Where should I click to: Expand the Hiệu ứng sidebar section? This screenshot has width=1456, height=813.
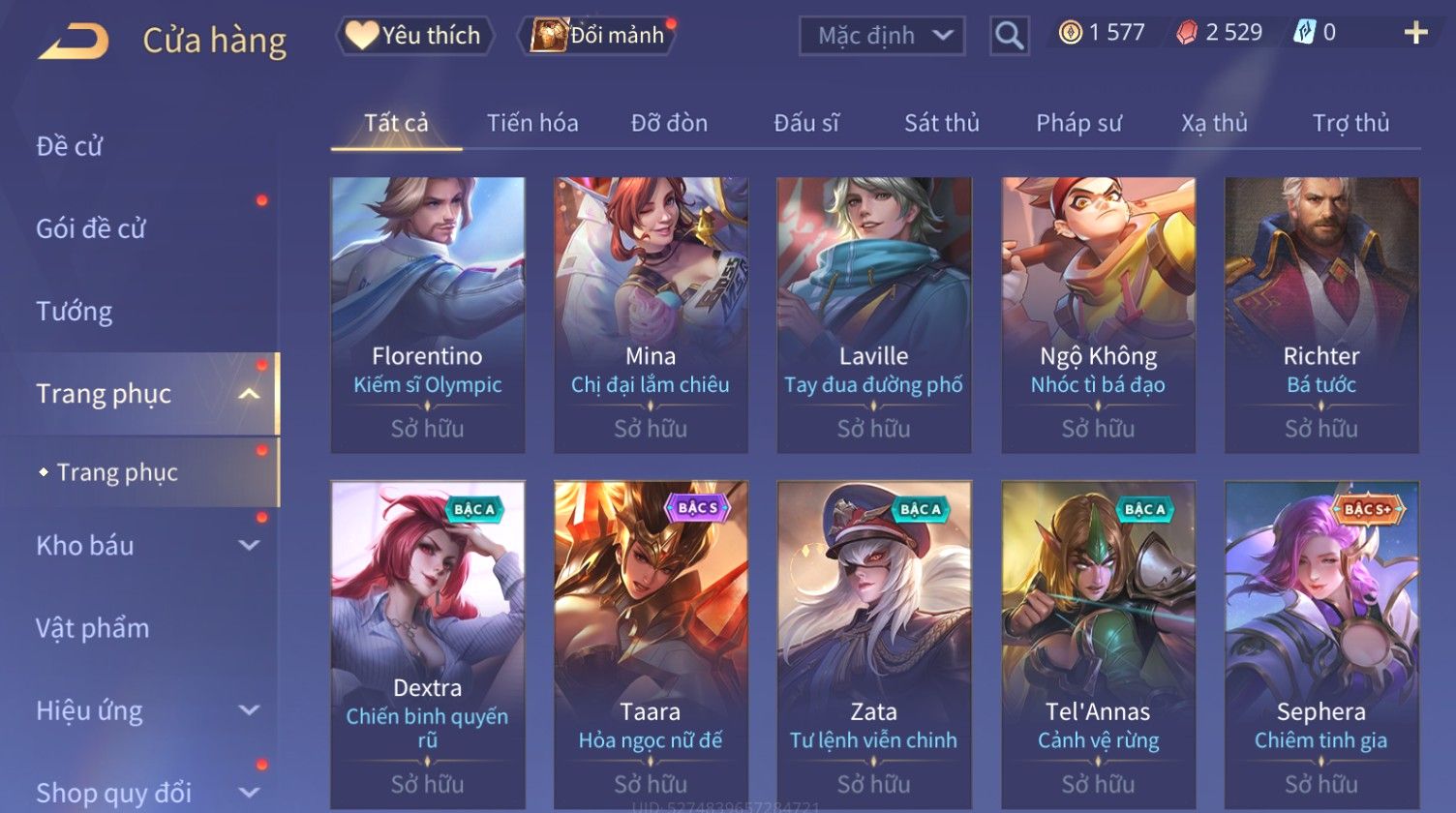249,710
